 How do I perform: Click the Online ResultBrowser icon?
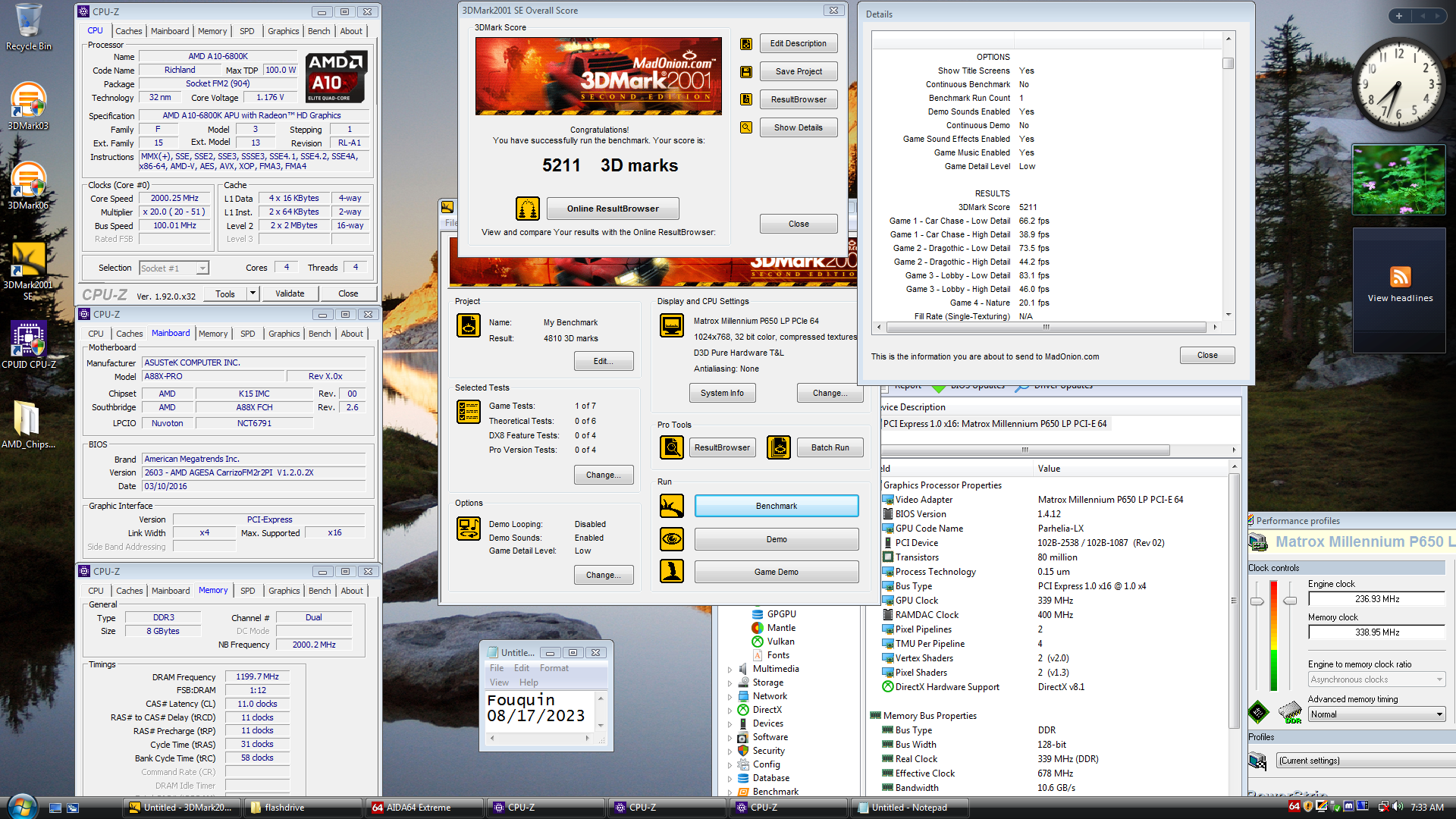tap(528, 209)
